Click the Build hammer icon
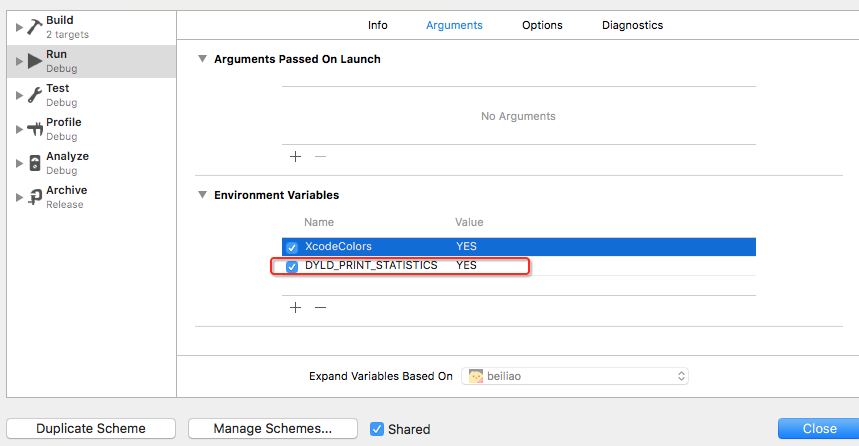The height and width of the screenshot is (446, 859). (34, 27)
